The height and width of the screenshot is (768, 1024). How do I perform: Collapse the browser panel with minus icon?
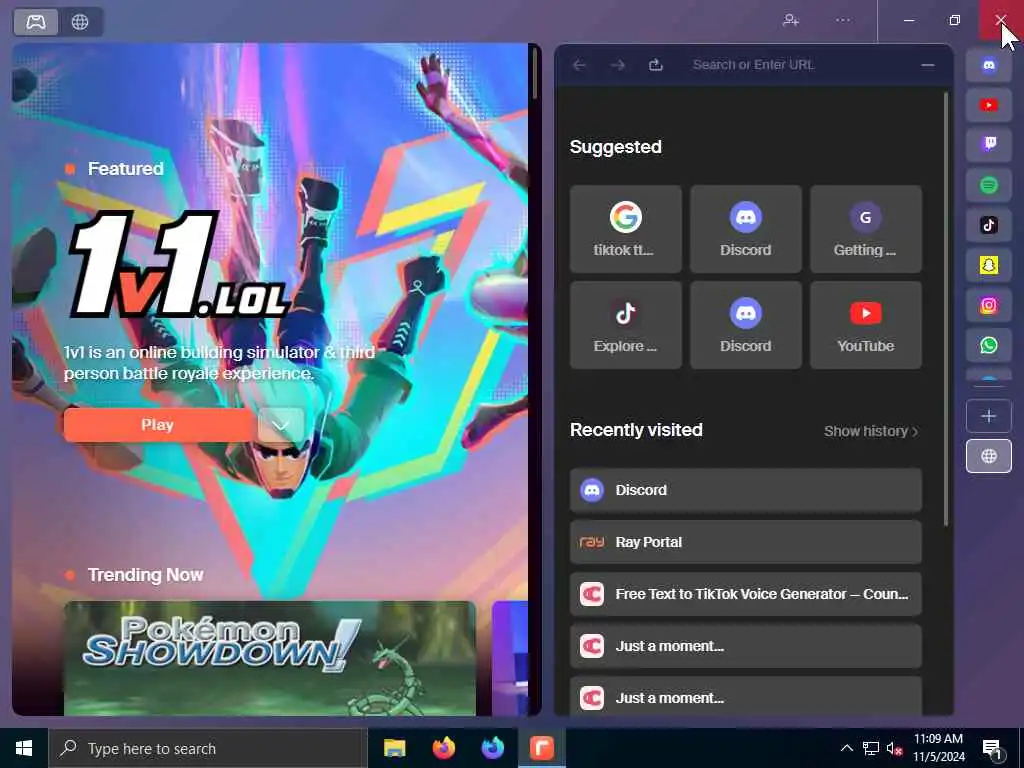pyautogui.click(x=927, y=65)
